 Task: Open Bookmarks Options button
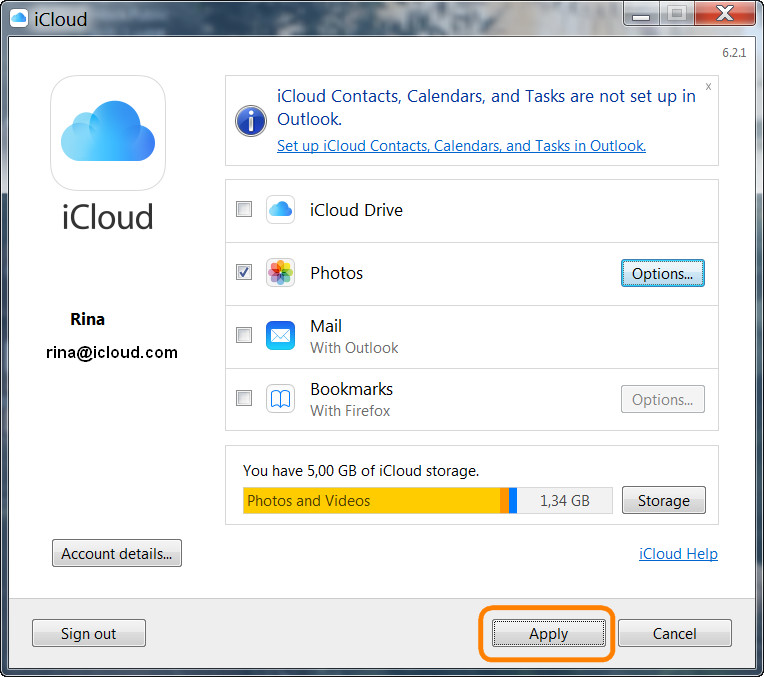[663, 399]
